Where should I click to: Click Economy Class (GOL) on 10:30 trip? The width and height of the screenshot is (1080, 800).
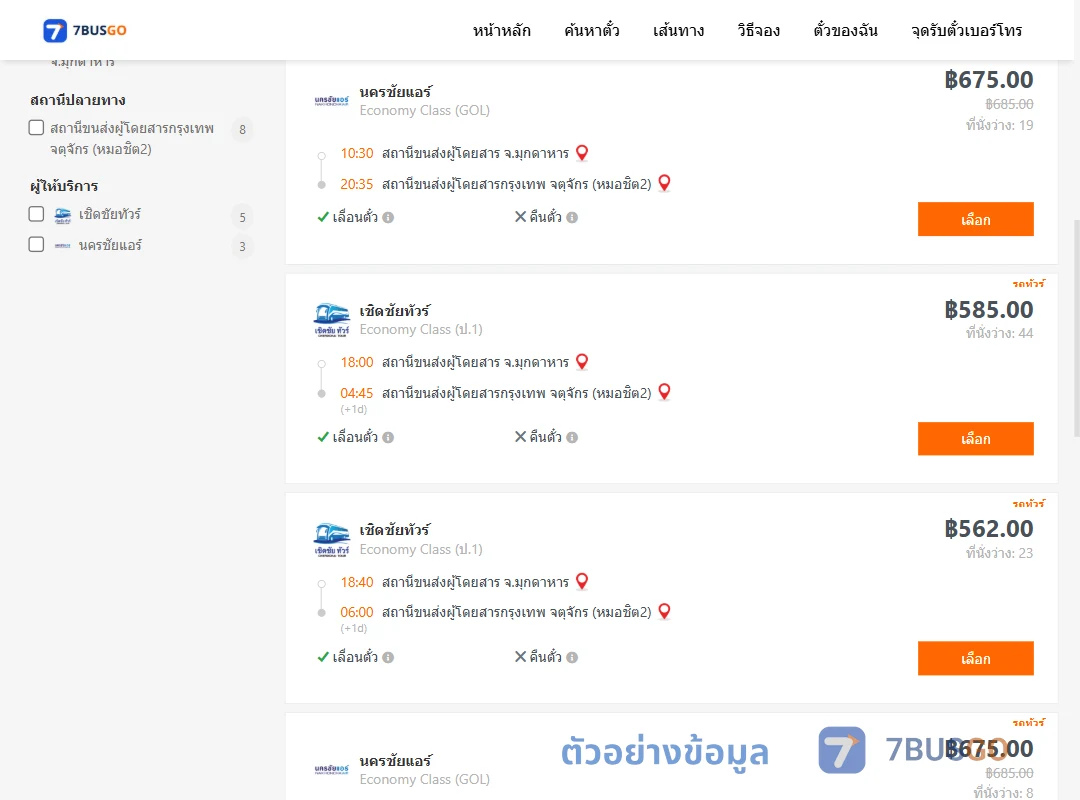point(424,110)
